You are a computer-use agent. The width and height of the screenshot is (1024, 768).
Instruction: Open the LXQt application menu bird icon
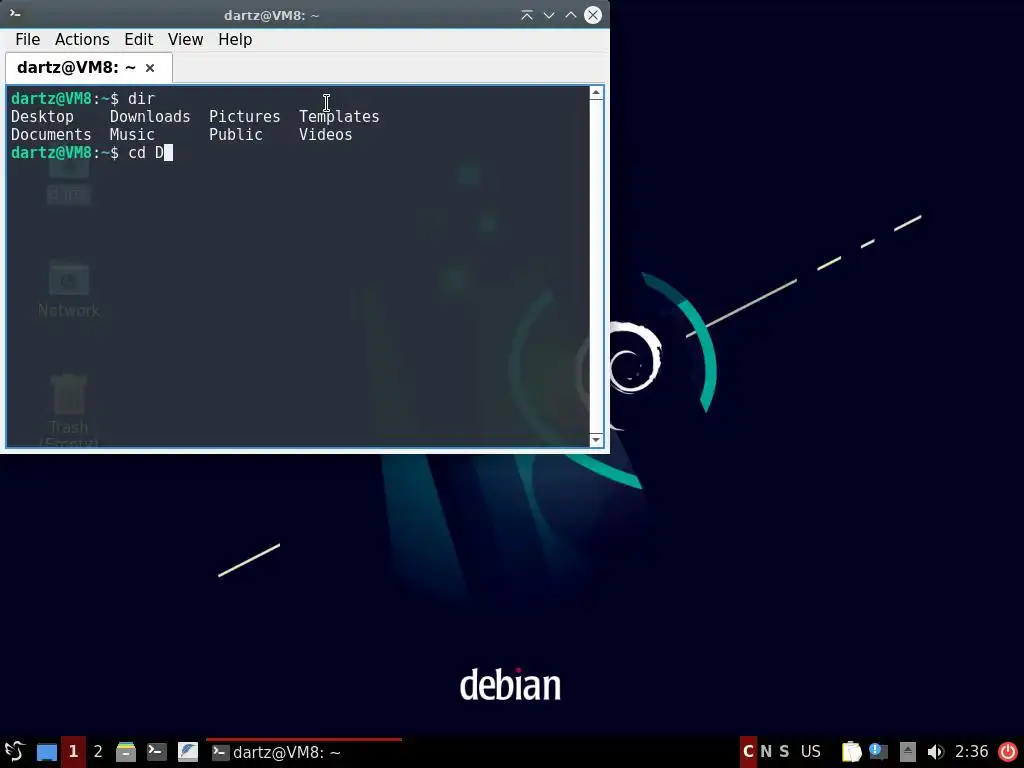click(15, 752)
